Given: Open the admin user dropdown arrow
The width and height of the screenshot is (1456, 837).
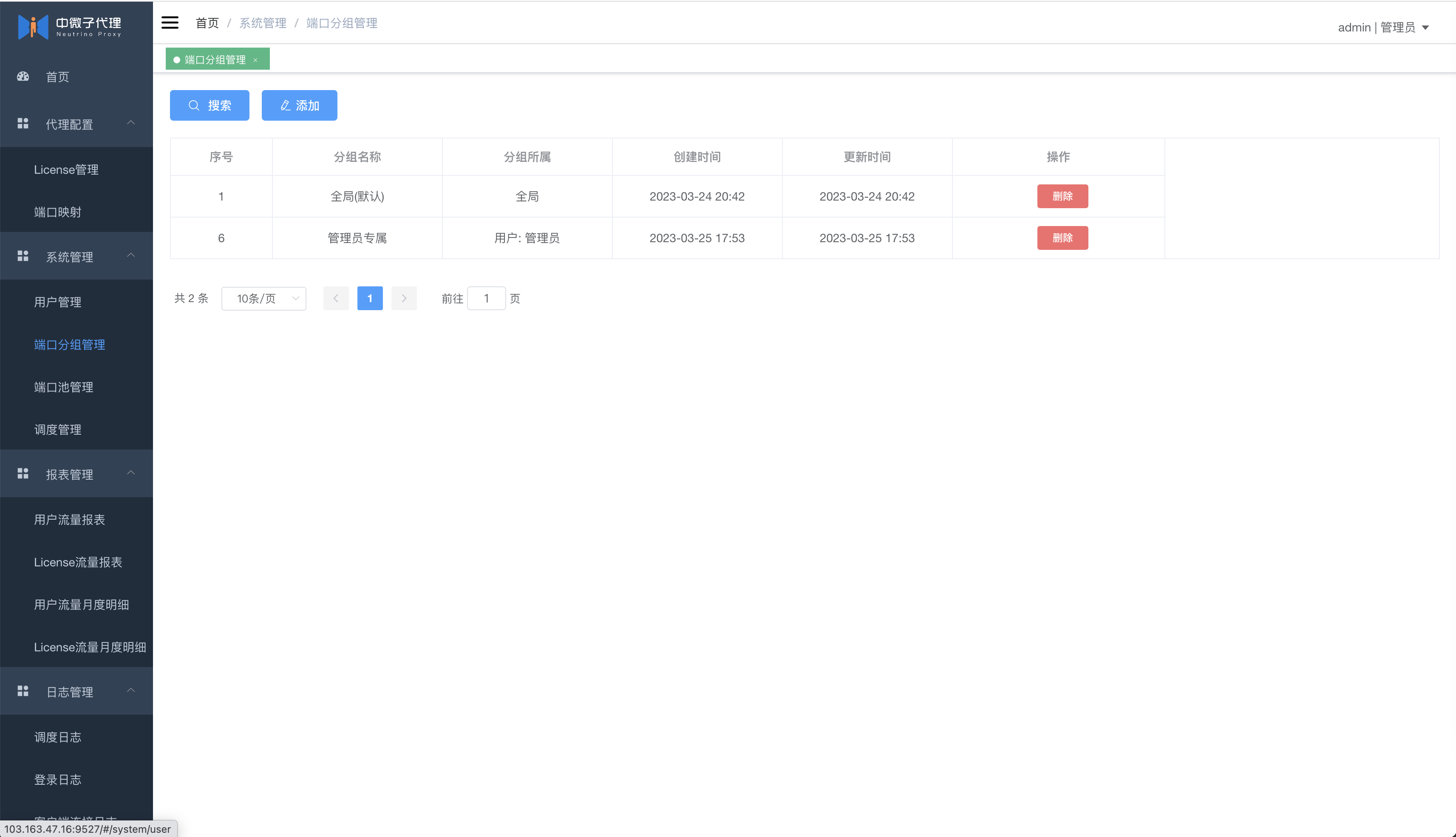Looking at the screenshot, I should coord(1425,28).
